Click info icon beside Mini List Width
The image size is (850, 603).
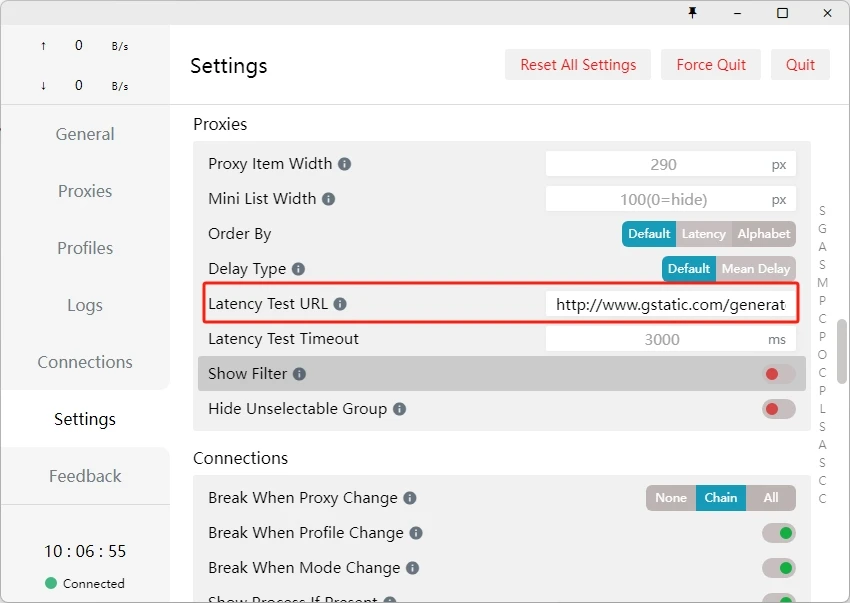coord(328,199)
